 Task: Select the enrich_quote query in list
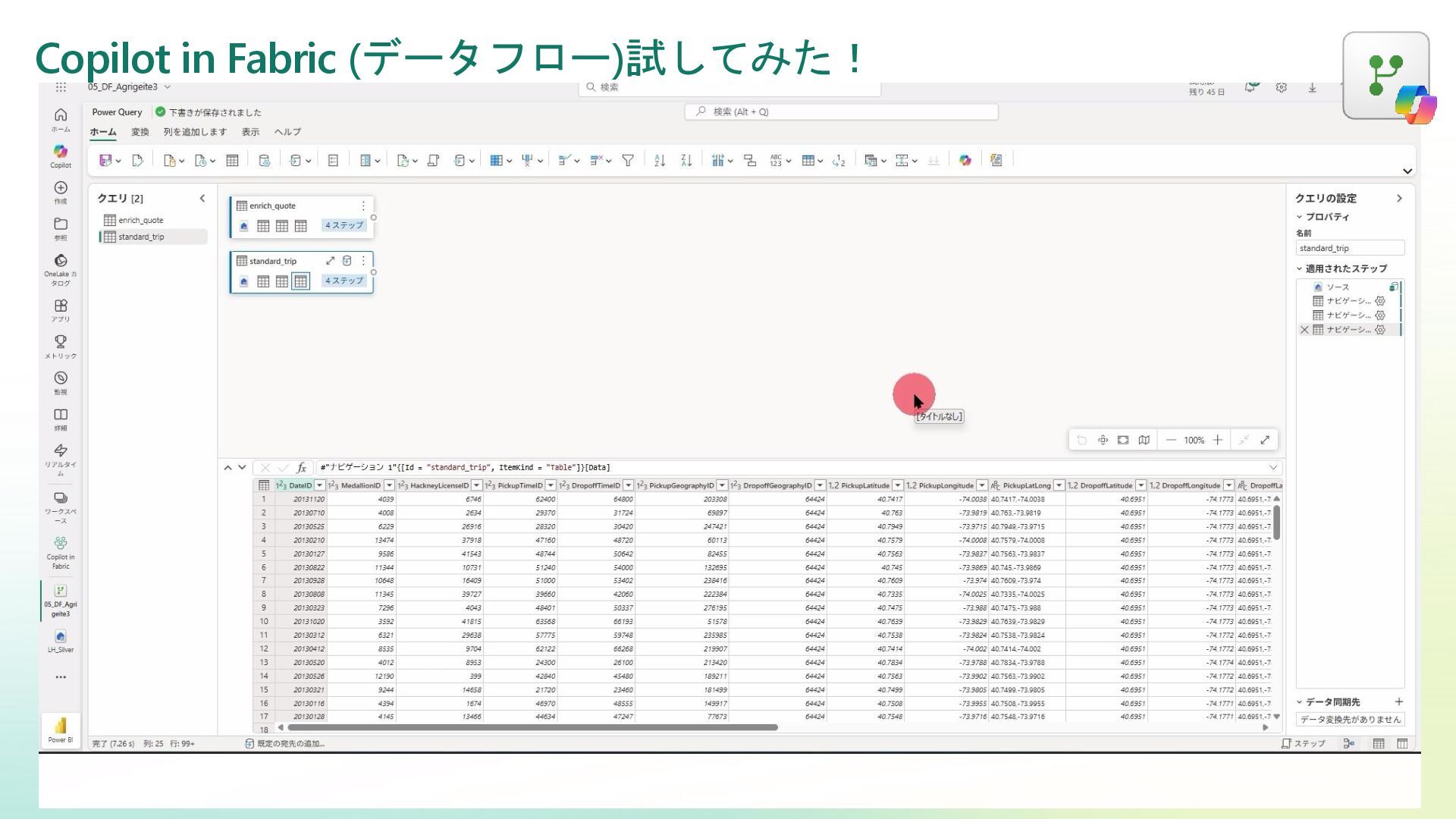coord(152,220)
